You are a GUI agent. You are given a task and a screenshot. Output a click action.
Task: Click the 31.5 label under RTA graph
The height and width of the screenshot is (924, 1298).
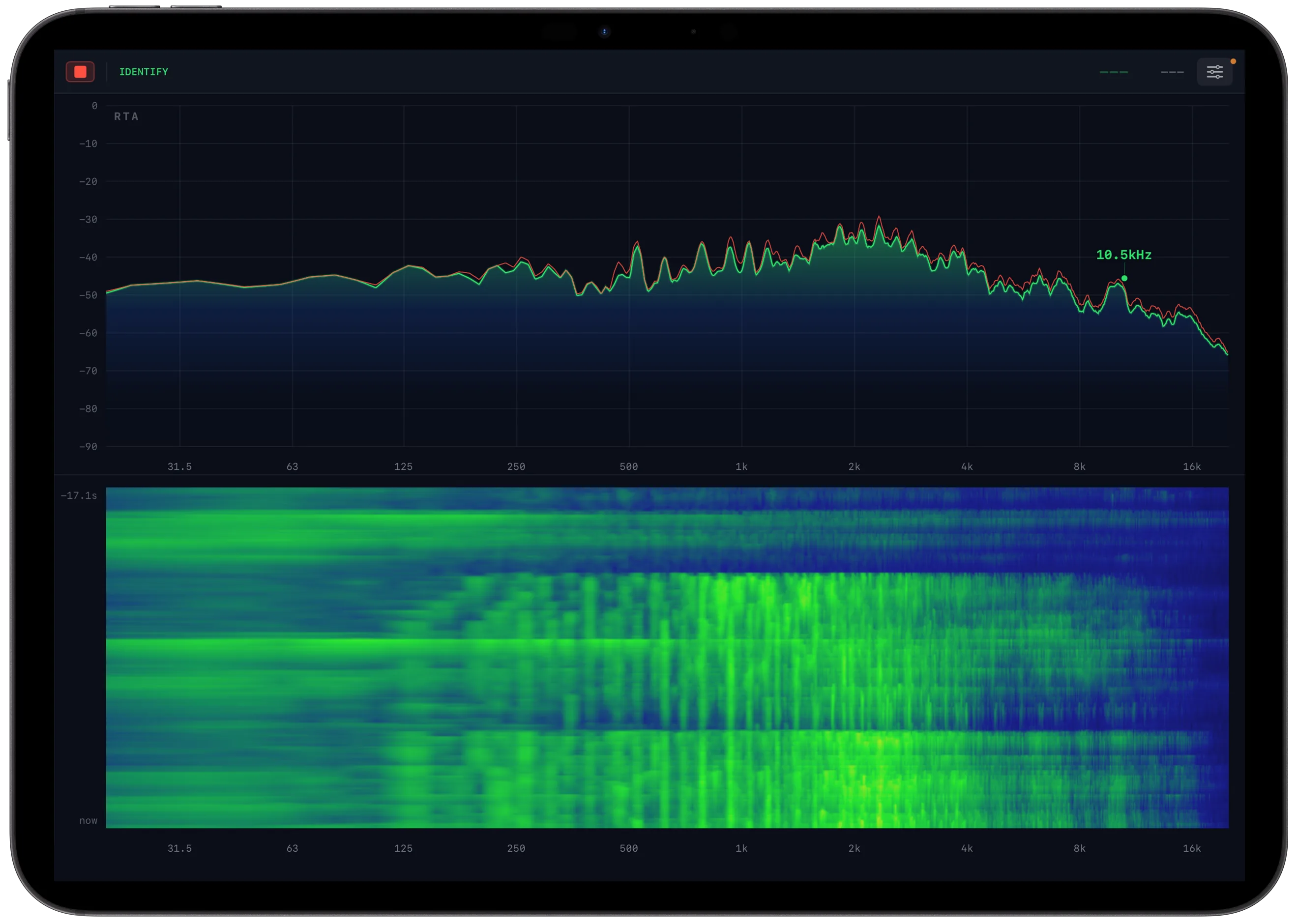pos(180,466)
